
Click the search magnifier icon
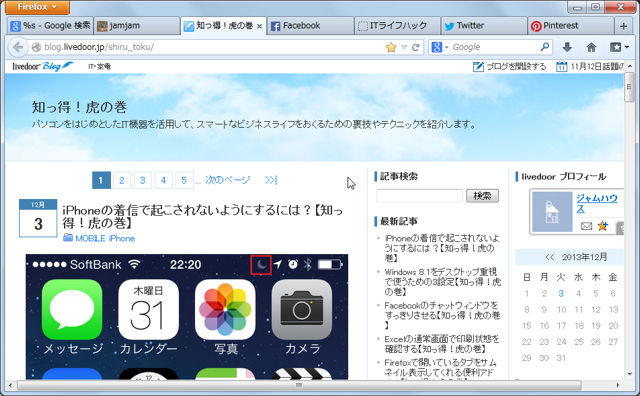[545, 47]
